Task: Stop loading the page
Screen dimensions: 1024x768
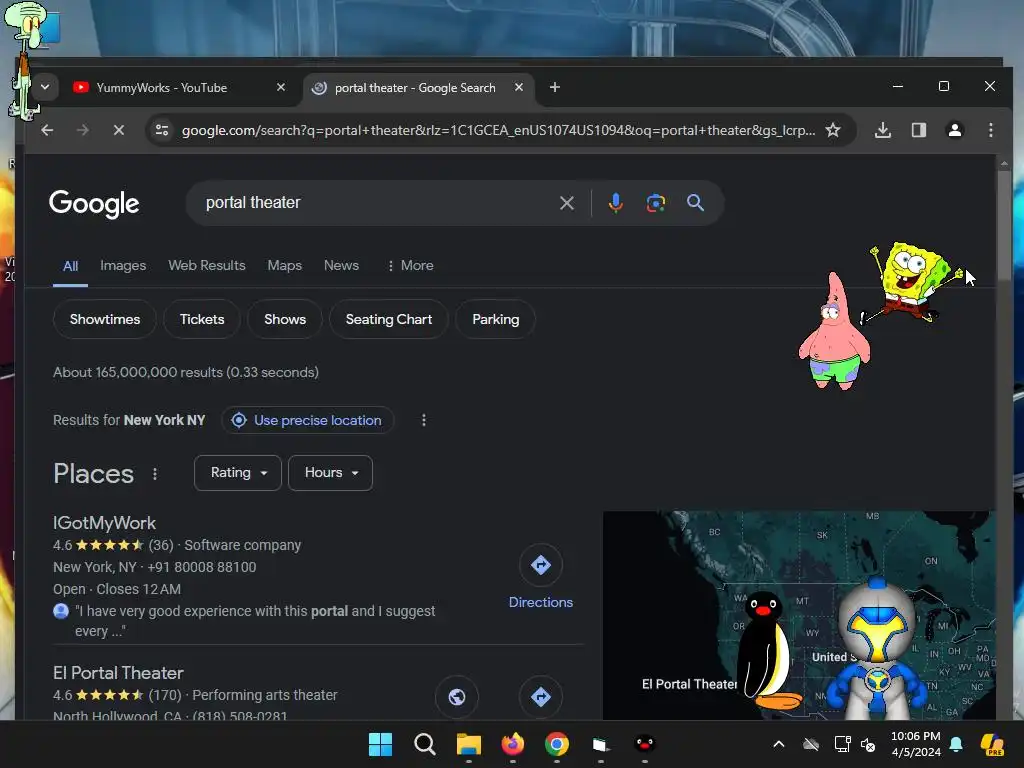Action: point(118,130)
